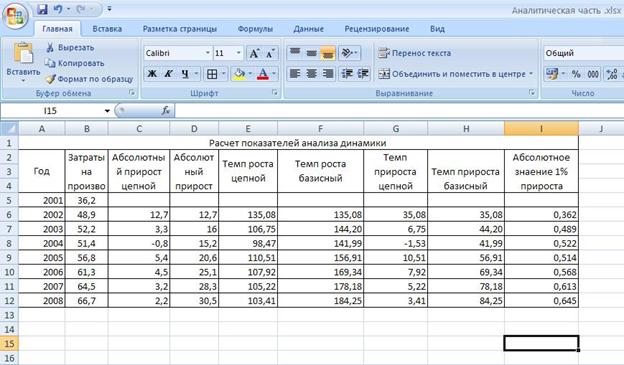Center cell text horizontally
Viewport: 624px width, 365px height.
click(x=312, y=74)
